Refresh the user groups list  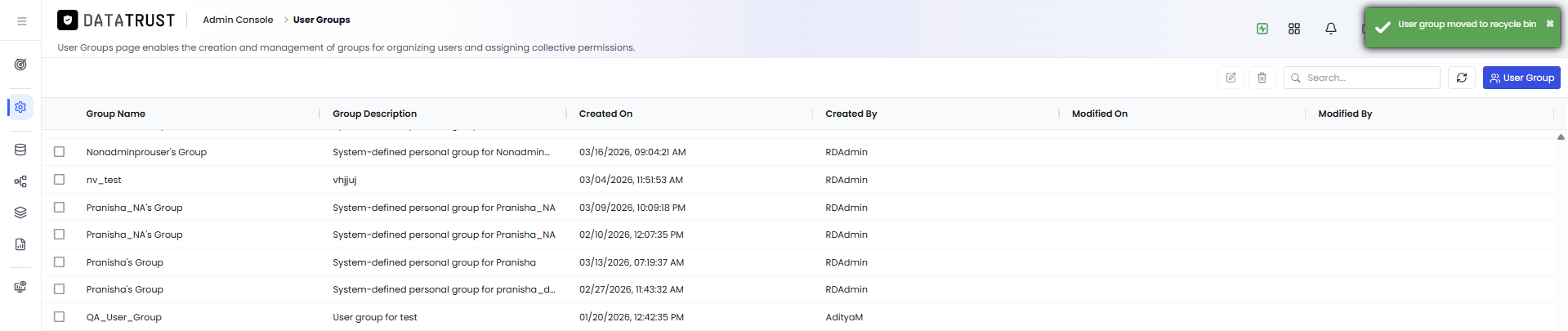click(x=1462, y=78)
